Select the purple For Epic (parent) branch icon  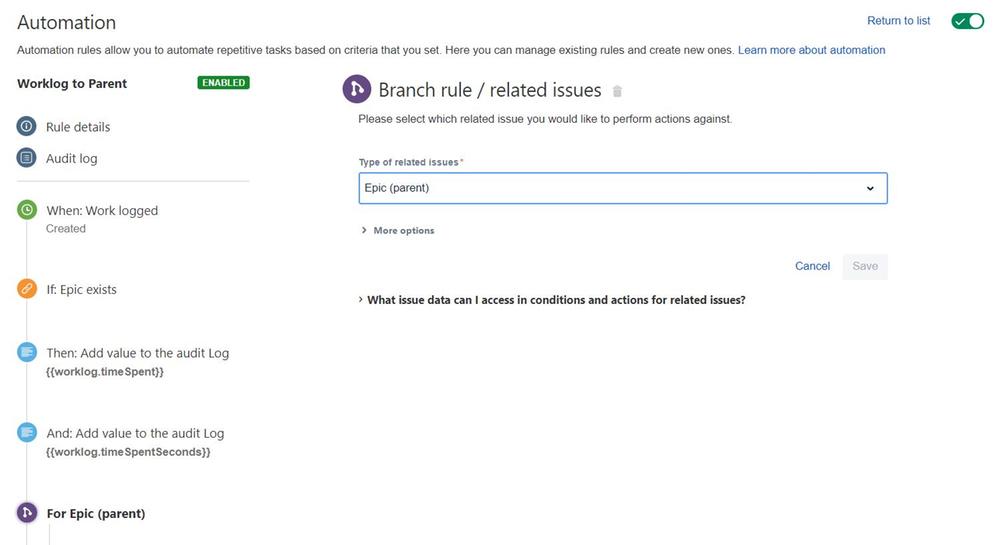pyautogui.click(x=27, y=513)
